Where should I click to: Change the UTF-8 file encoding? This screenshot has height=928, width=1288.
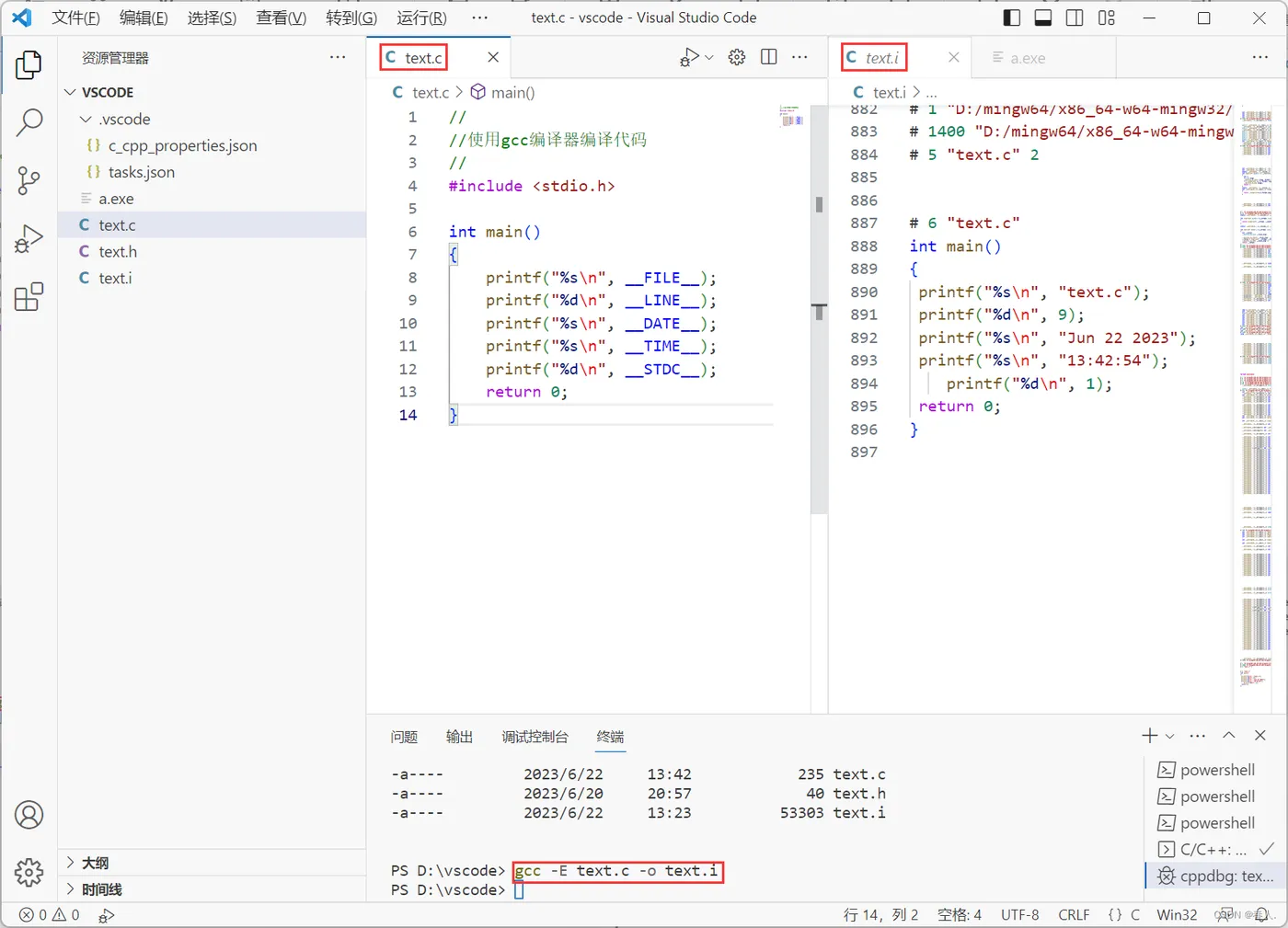(x=1019, y=915)
